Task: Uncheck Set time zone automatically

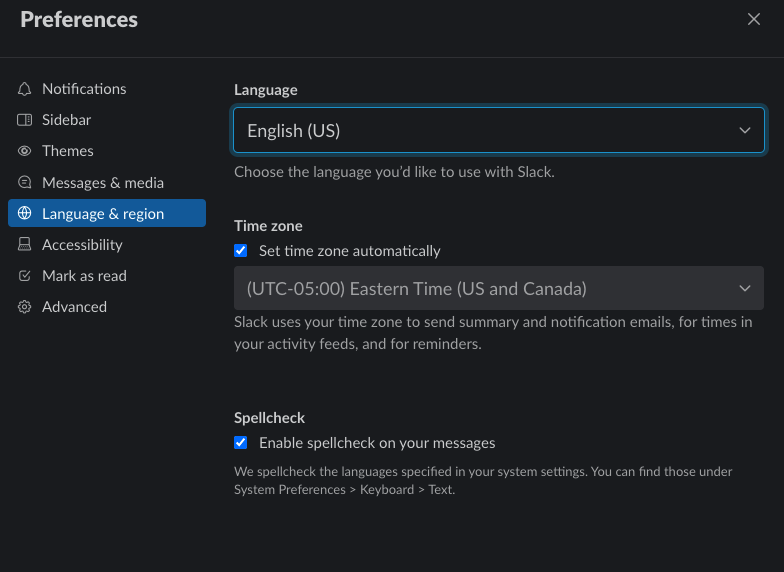Action: (240, 250)
